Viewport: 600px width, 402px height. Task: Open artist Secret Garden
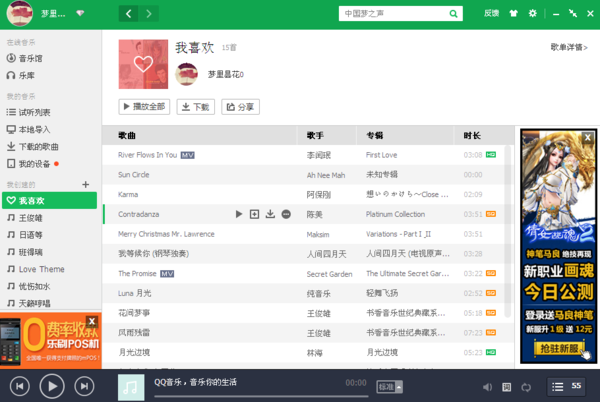point(329,274)
